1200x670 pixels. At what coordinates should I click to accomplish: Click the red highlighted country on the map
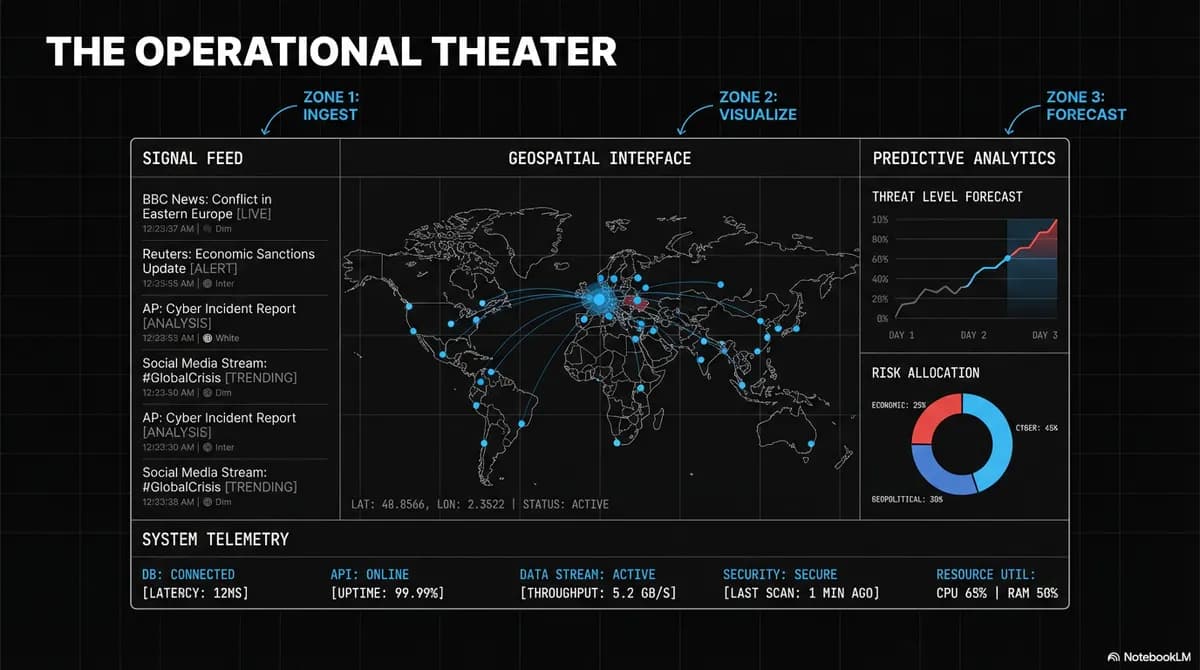tap(633, 301)
